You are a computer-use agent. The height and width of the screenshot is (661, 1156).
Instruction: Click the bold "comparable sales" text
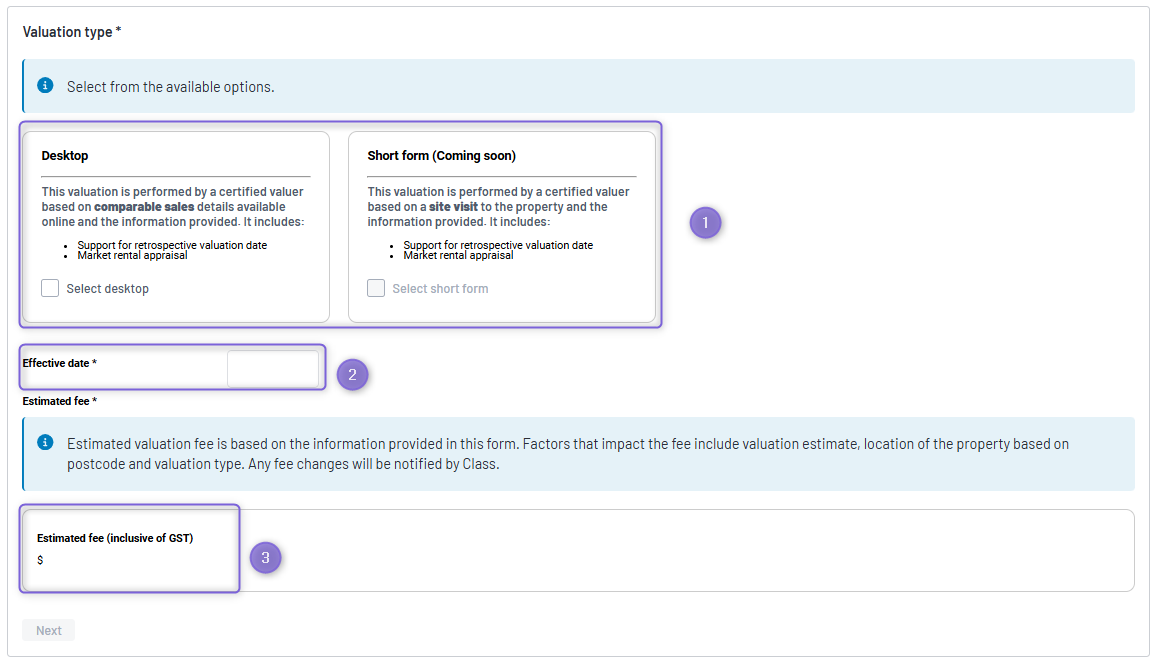144,207
